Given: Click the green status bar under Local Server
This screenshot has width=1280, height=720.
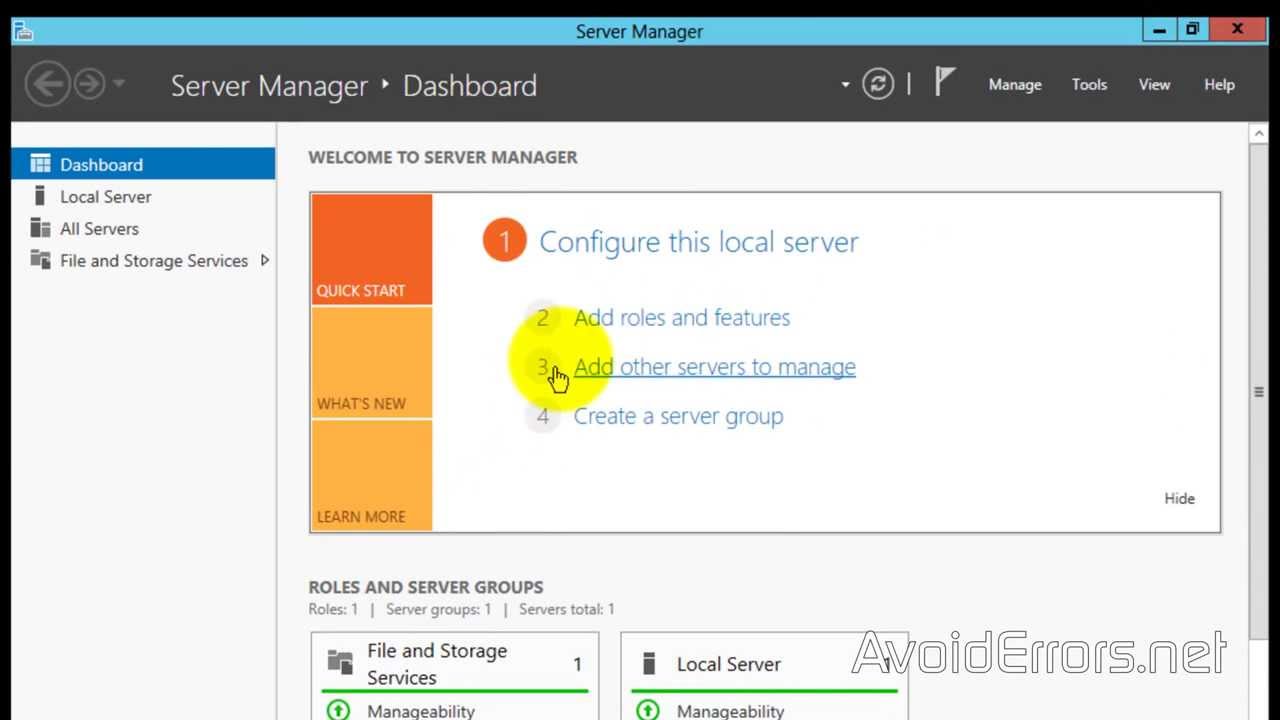Looking at the screenshot, I should [765, 691].
